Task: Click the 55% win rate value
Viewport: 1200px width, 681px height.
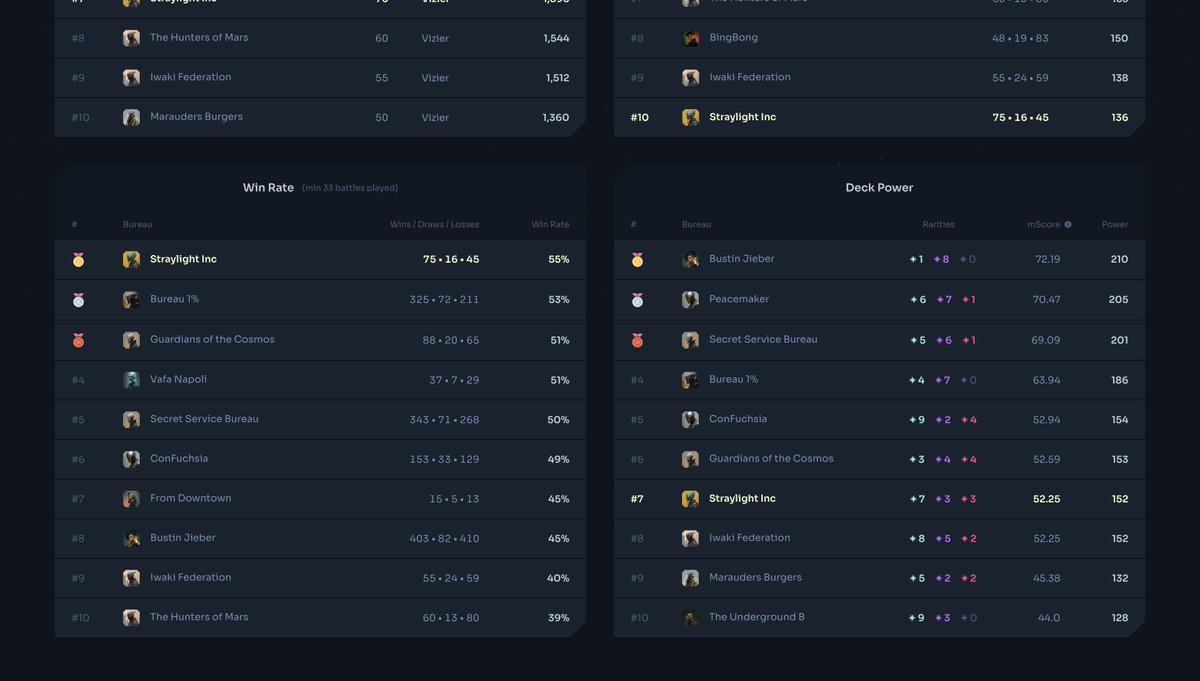Action: [x=559, y=260]
